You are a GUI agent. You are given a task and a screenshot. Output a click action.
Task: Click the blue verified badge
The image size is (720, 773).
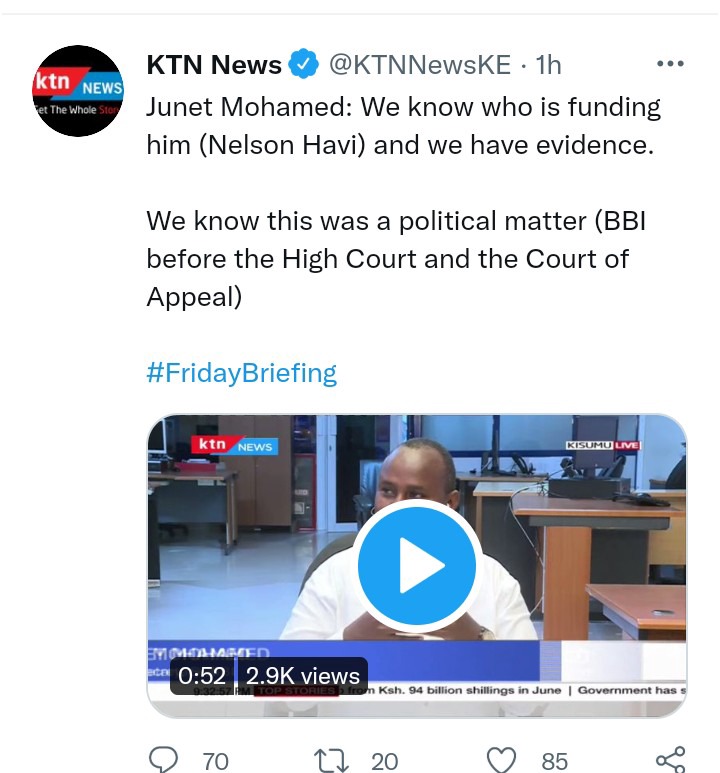tap(303, 64)
